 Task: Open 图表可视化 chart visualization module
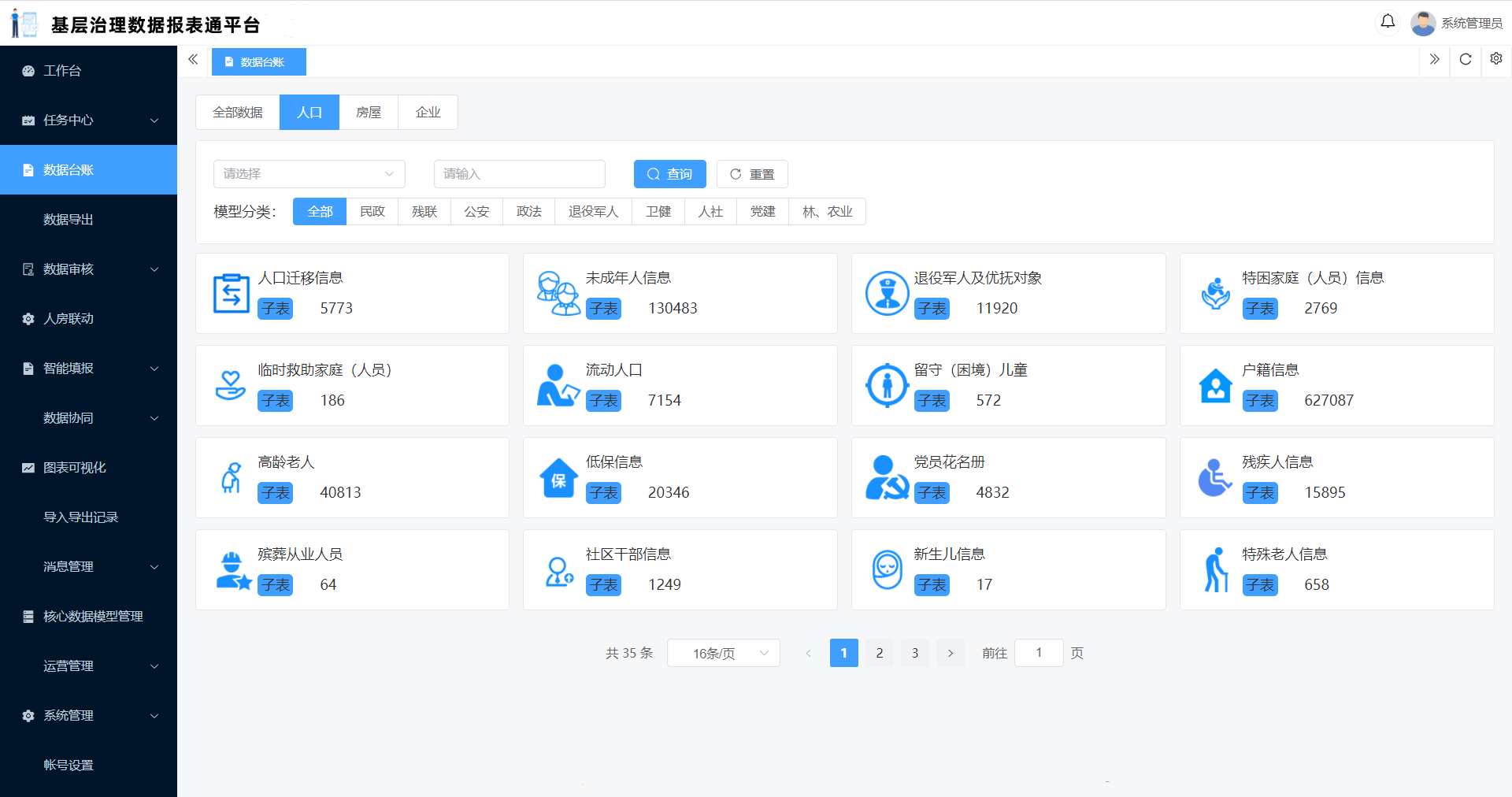click(x=74, y=467)
